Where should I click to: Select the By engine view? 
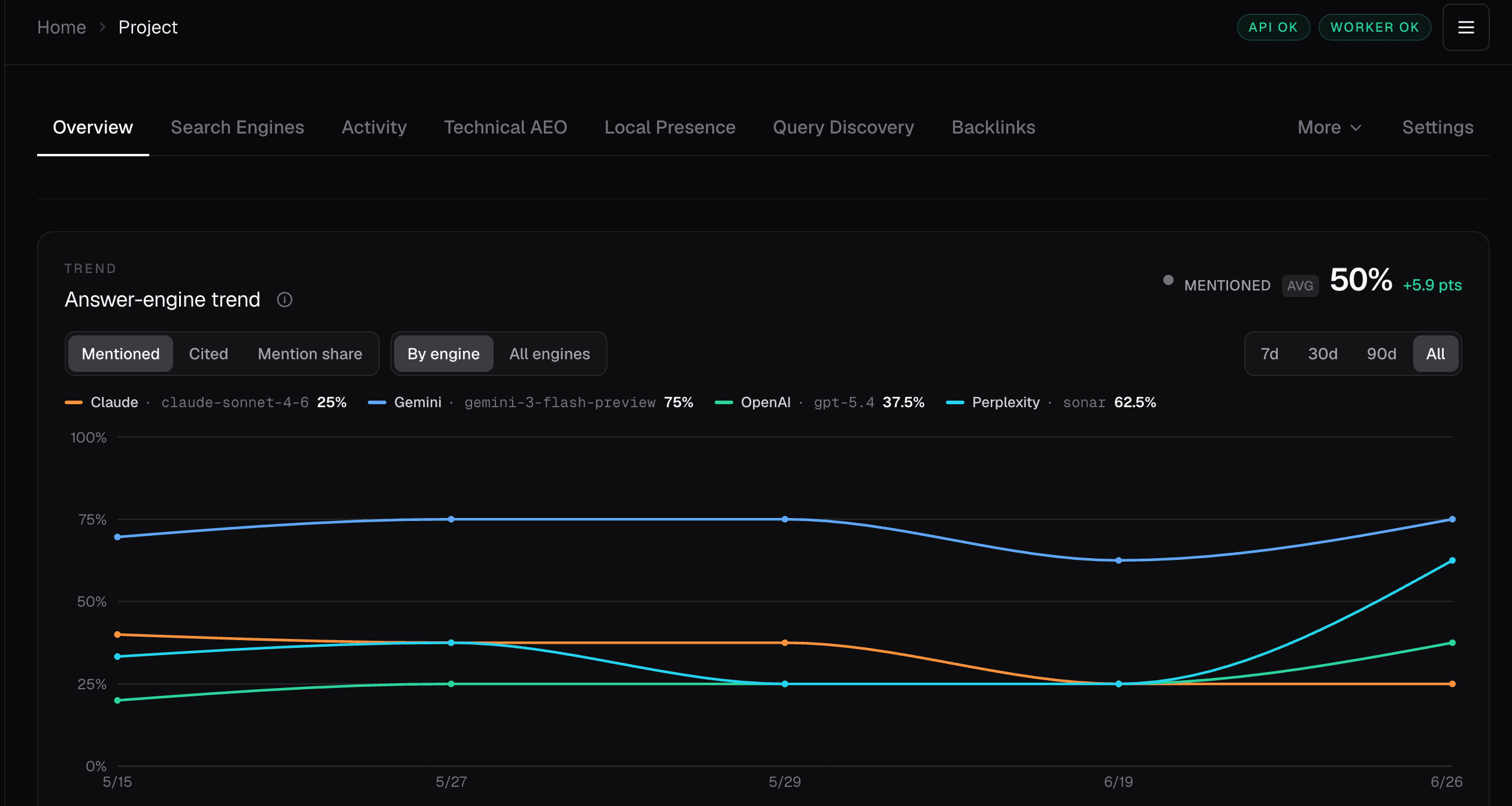tap(443, 354)
